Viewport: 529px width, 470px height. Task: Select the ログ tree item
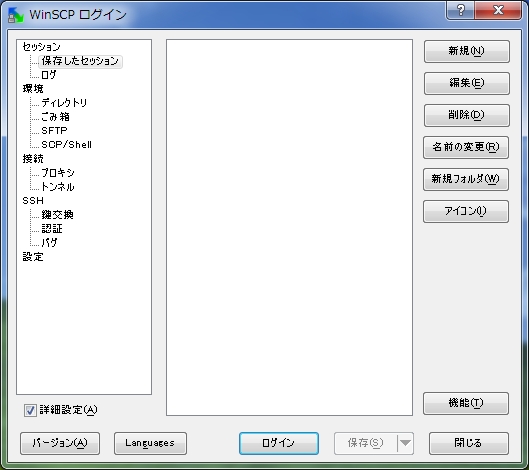click(49, 75)
